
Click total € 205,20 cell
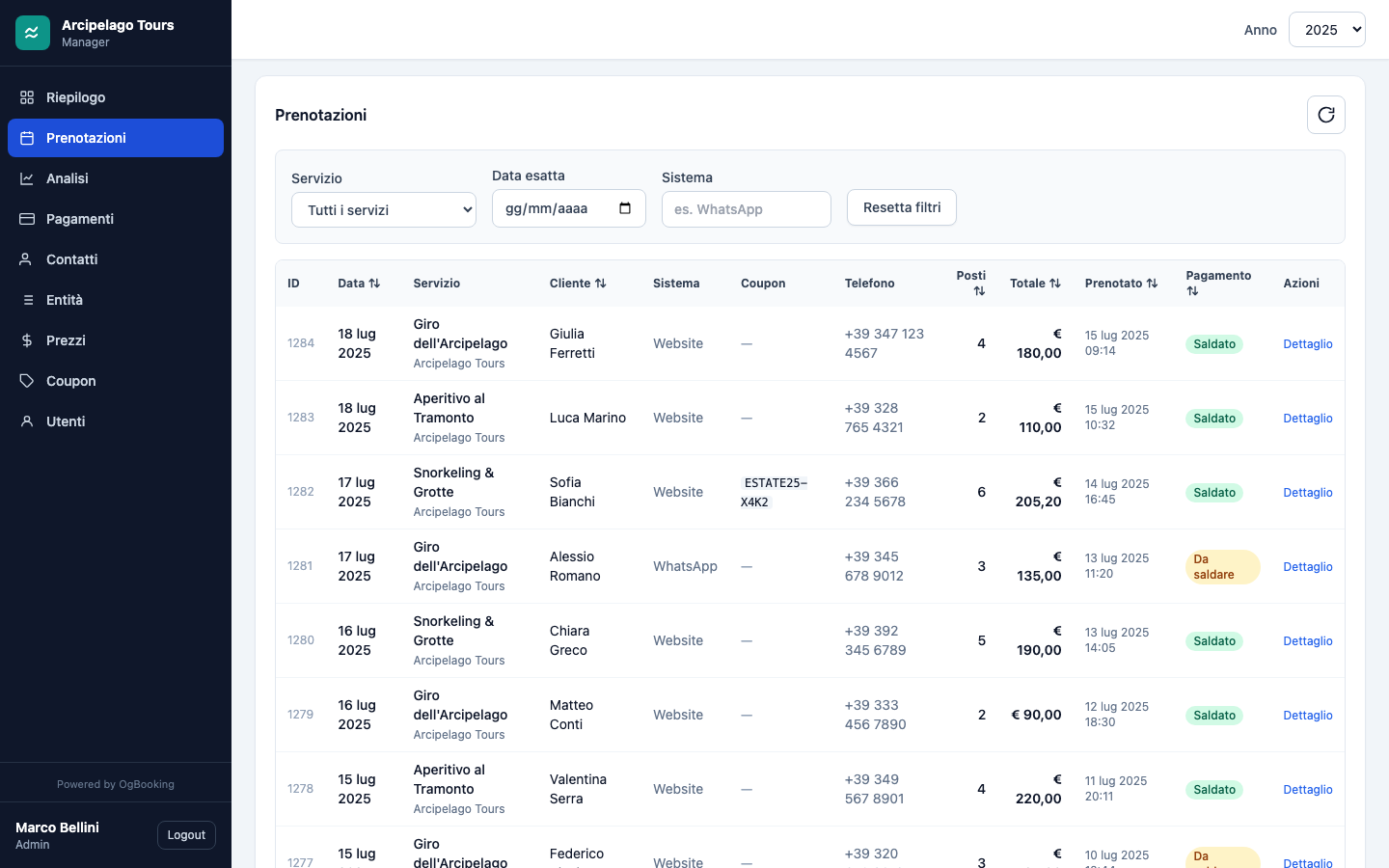[1038, 492]
